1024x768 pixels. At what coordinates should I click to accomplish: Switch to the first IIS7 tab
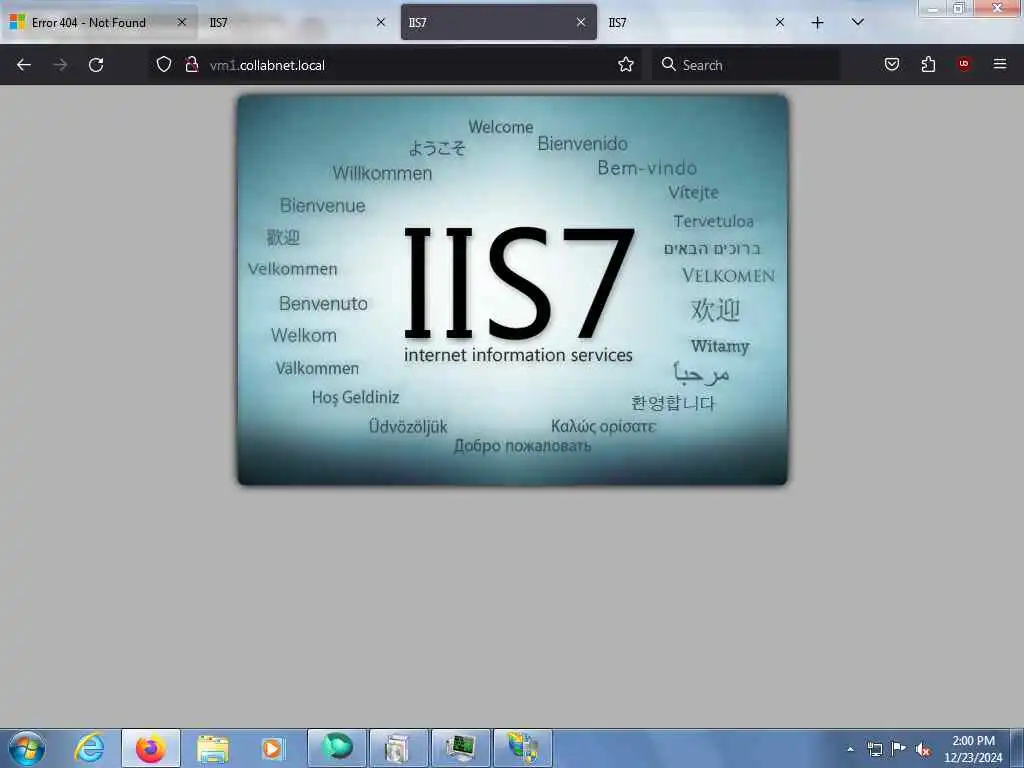point(298,22)
